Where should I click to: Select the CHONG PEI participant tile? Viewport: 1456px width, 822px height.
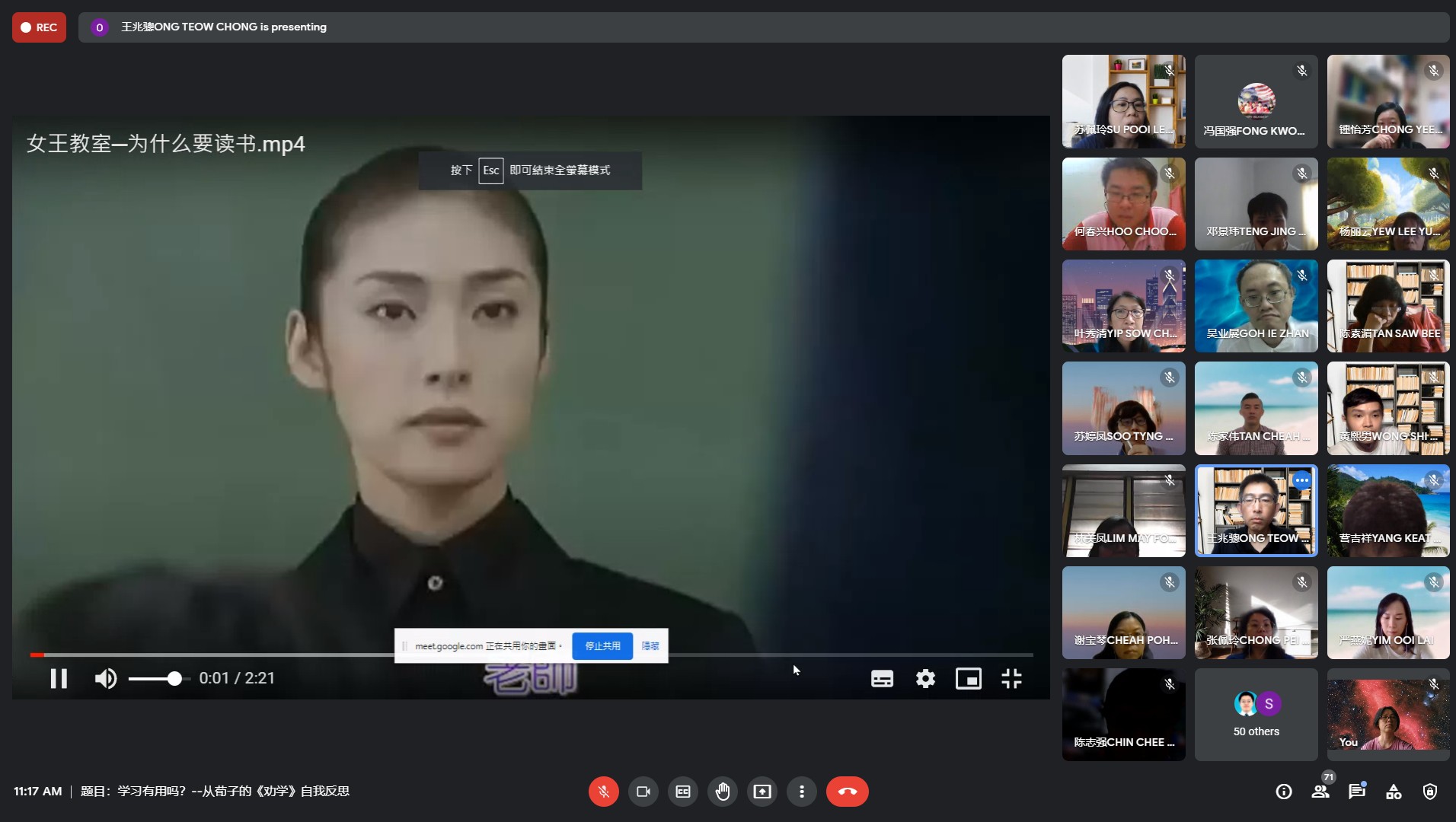tap(1256, 613)
